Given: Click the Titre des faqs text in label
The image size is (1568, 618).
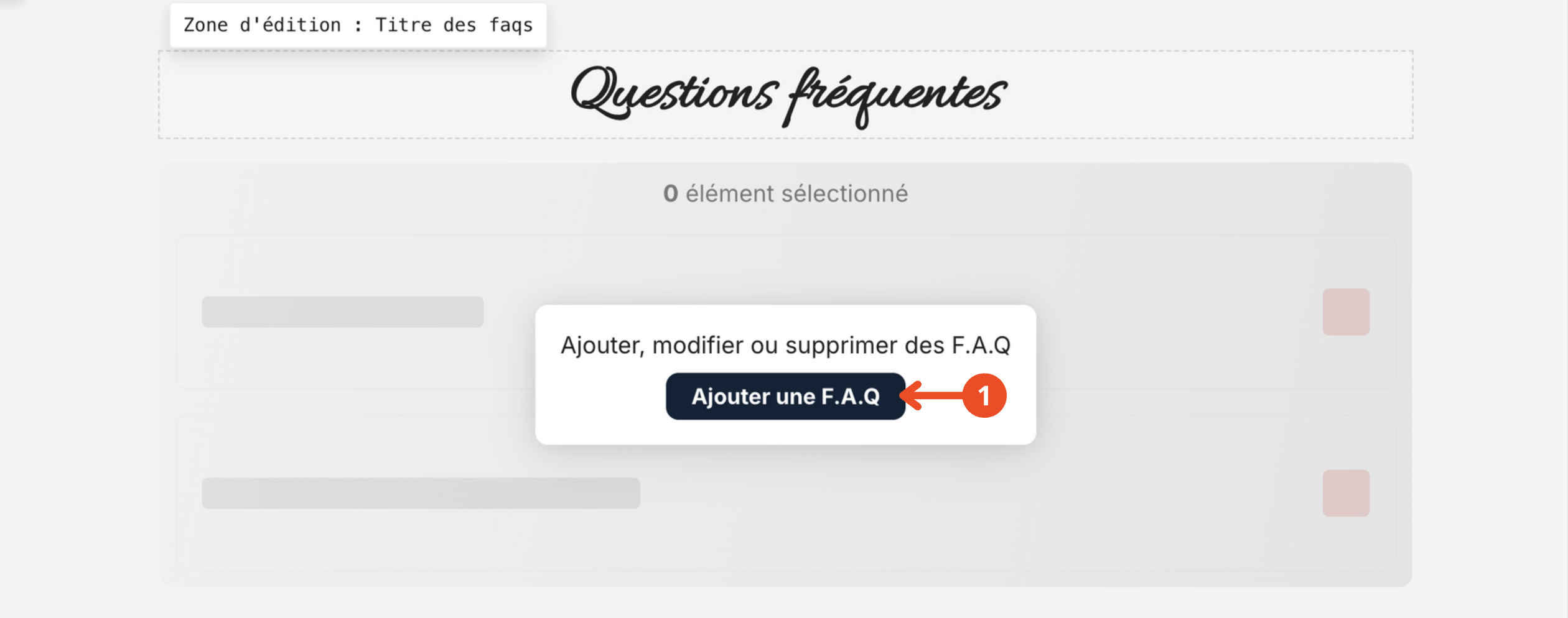Looking at the screenshot, I should [454, 25].
